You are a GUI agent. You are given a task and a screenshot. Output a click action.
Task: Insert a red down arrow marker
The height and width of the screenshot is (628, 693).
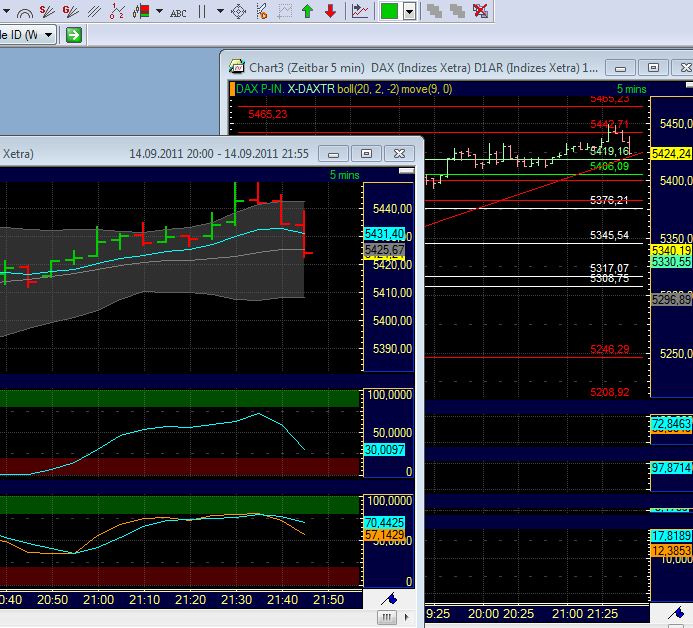pyautogui.click(x=330, y=11)
